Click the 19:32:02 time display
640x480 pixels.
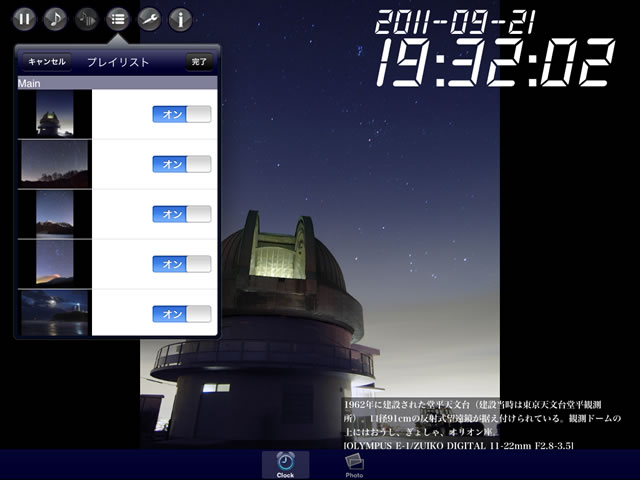pos(495,62)
